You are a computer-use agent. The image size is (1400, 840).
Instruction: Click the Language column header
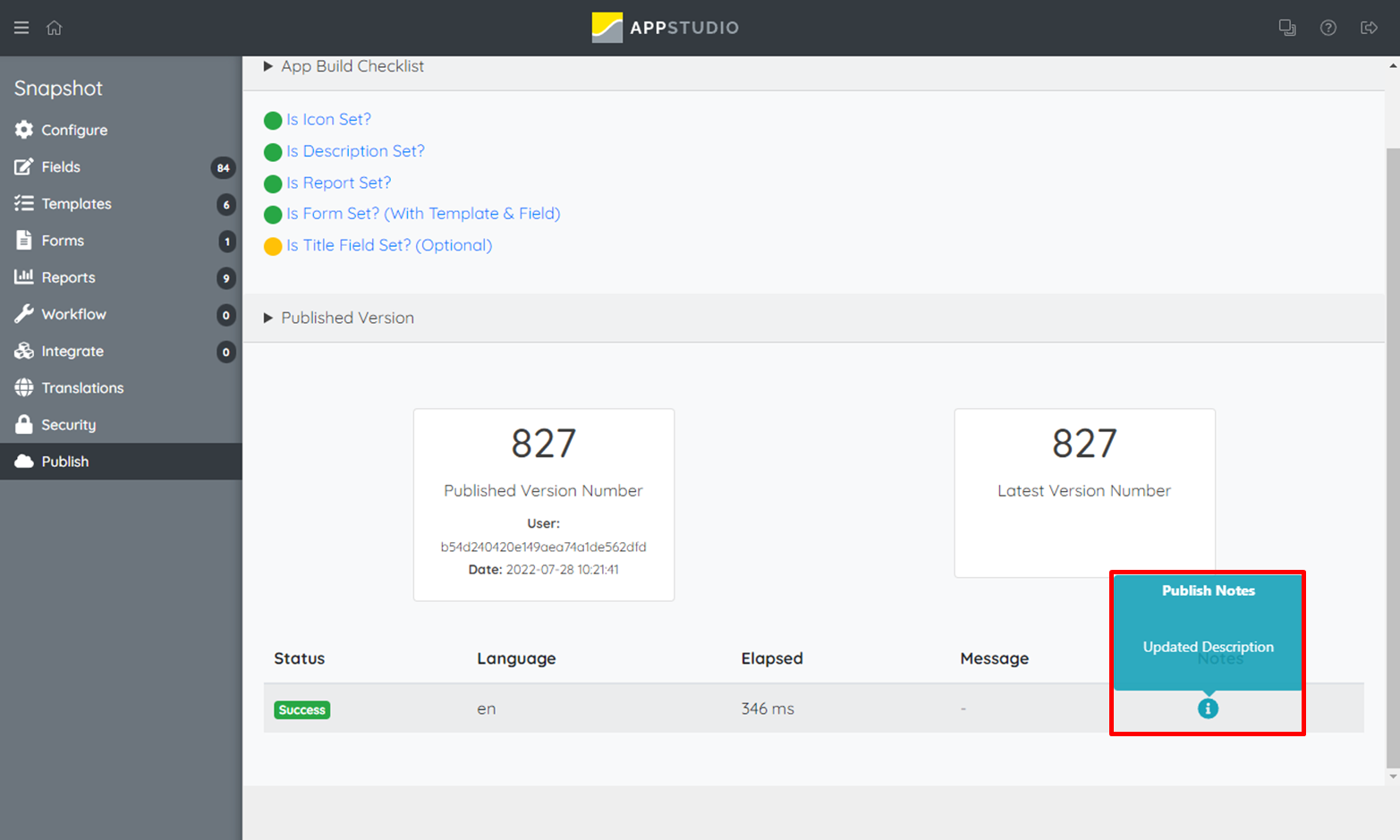pyautogui.click(x=516, y=658)
